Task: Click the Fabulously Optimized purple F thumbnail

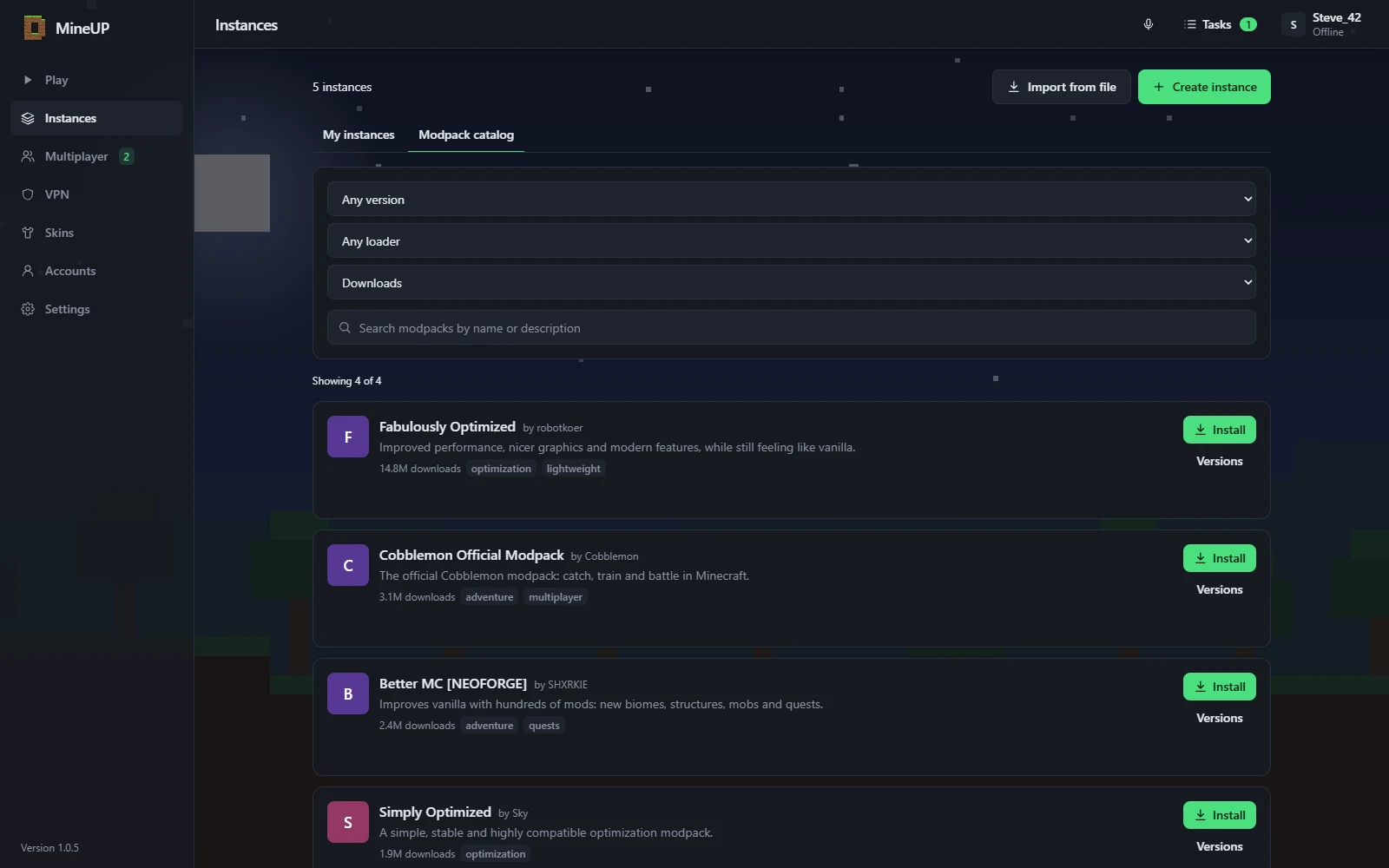Action: pos(347,437)
